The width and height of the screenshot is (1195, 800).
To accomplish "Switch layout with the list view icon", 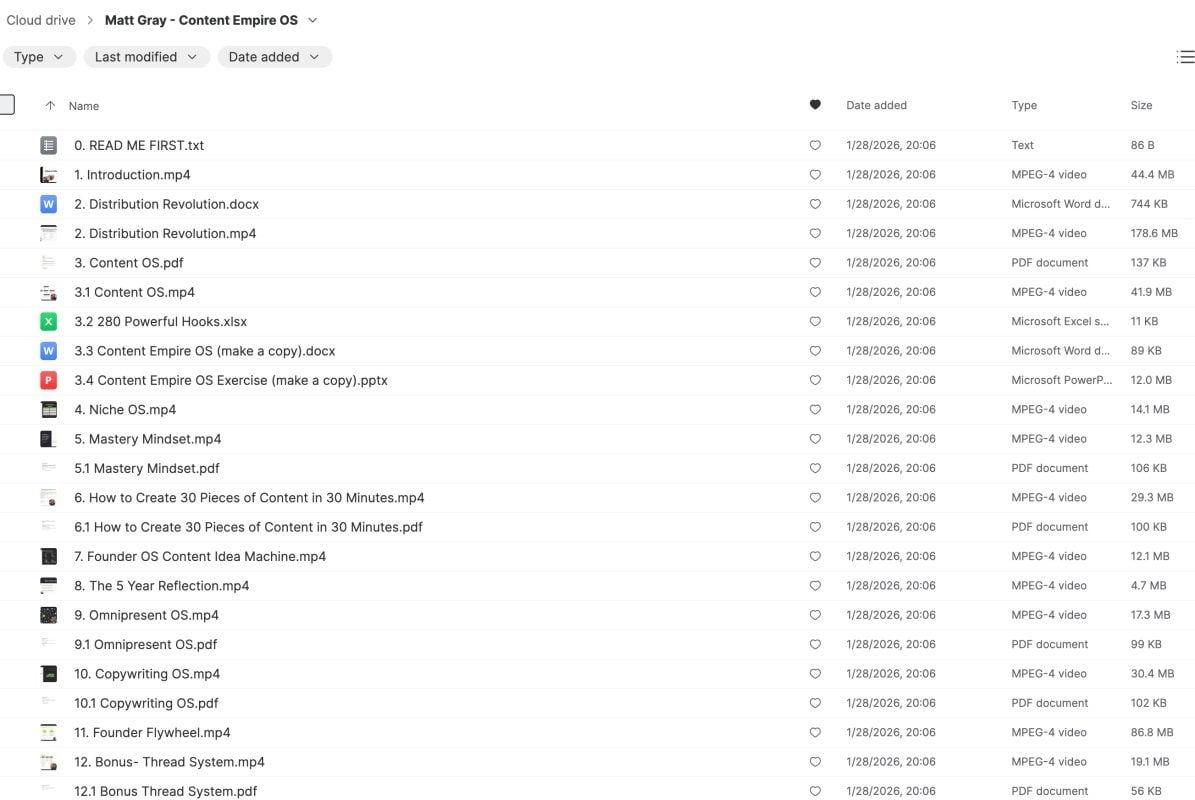I will click(1185, 57).
